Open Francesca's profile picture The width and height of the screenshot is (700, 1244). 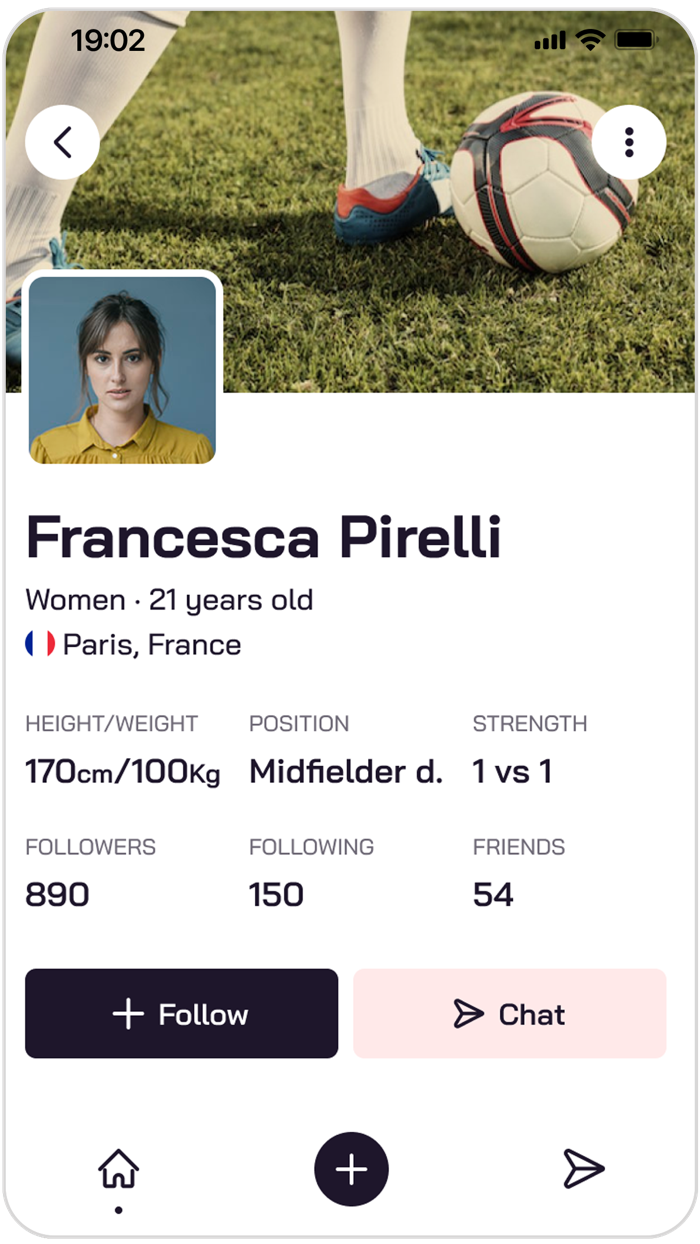click(x=122, y=370)
